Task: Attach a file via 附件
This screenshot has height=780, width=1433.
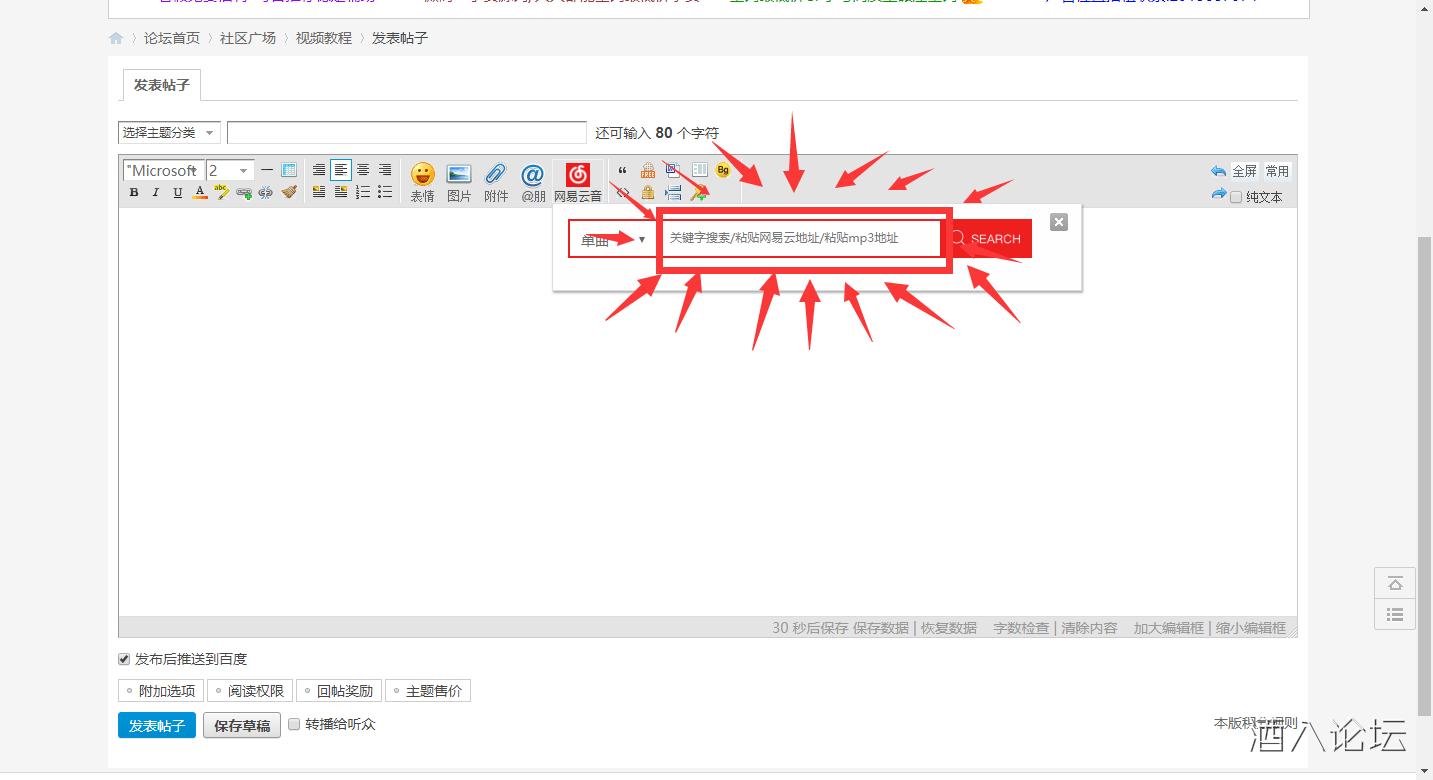Action: click(496, 183)
